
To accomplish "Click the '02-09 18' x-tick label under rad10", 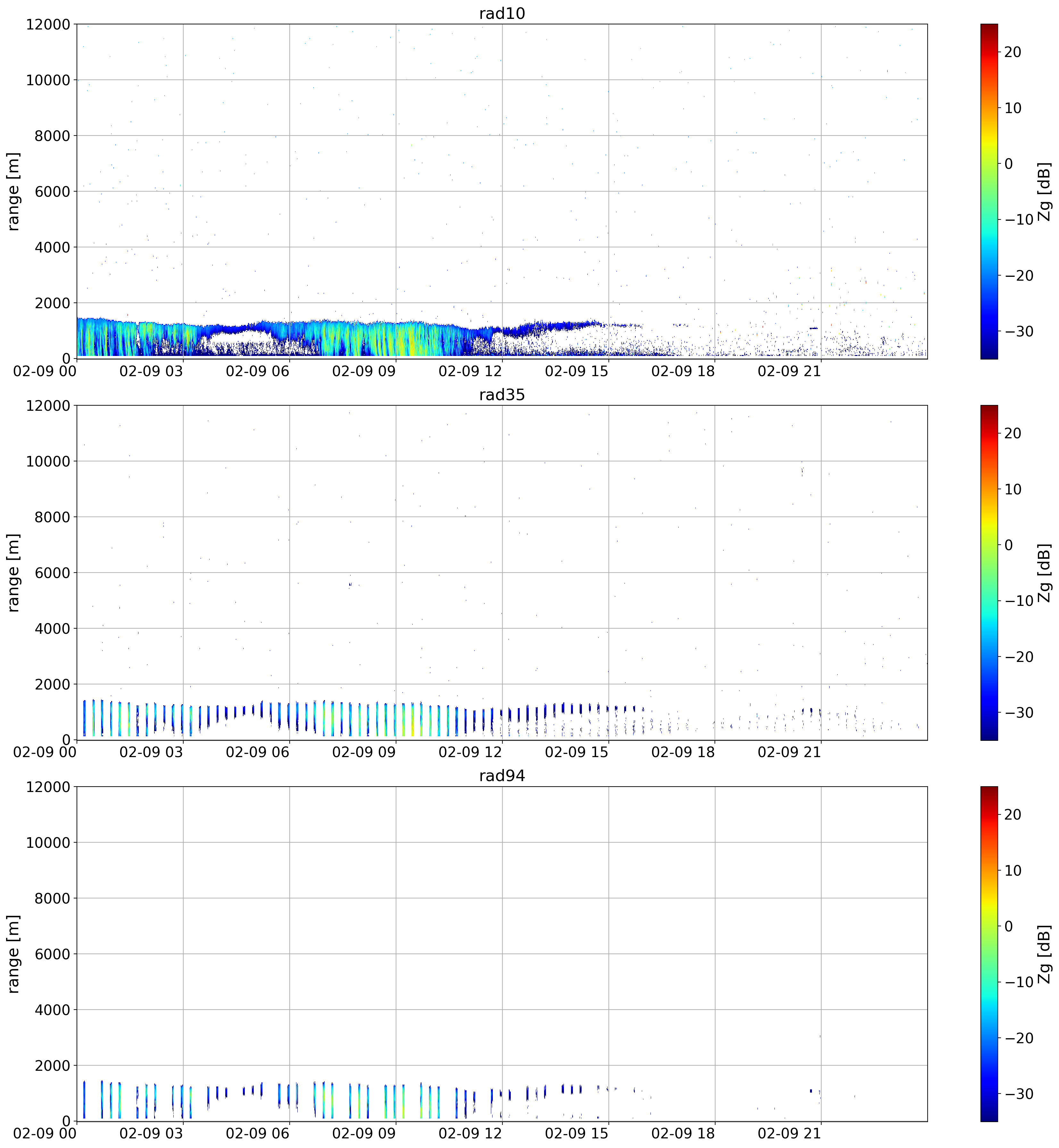I will [683, 371].
